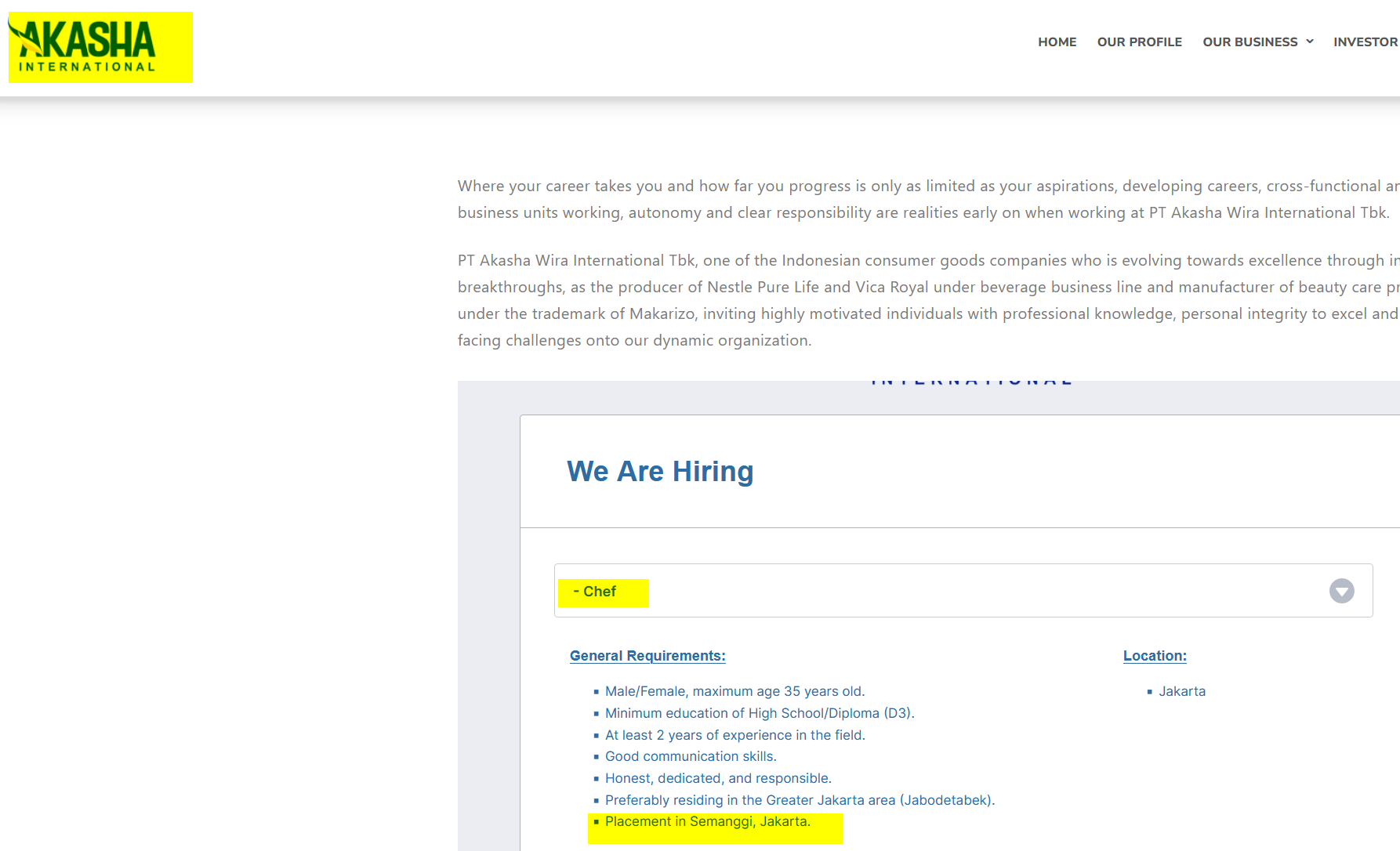This screenshot has height=851, width=1400.
Task: Click 'Good communication skills.' requirement
Action: pos(691,756)
